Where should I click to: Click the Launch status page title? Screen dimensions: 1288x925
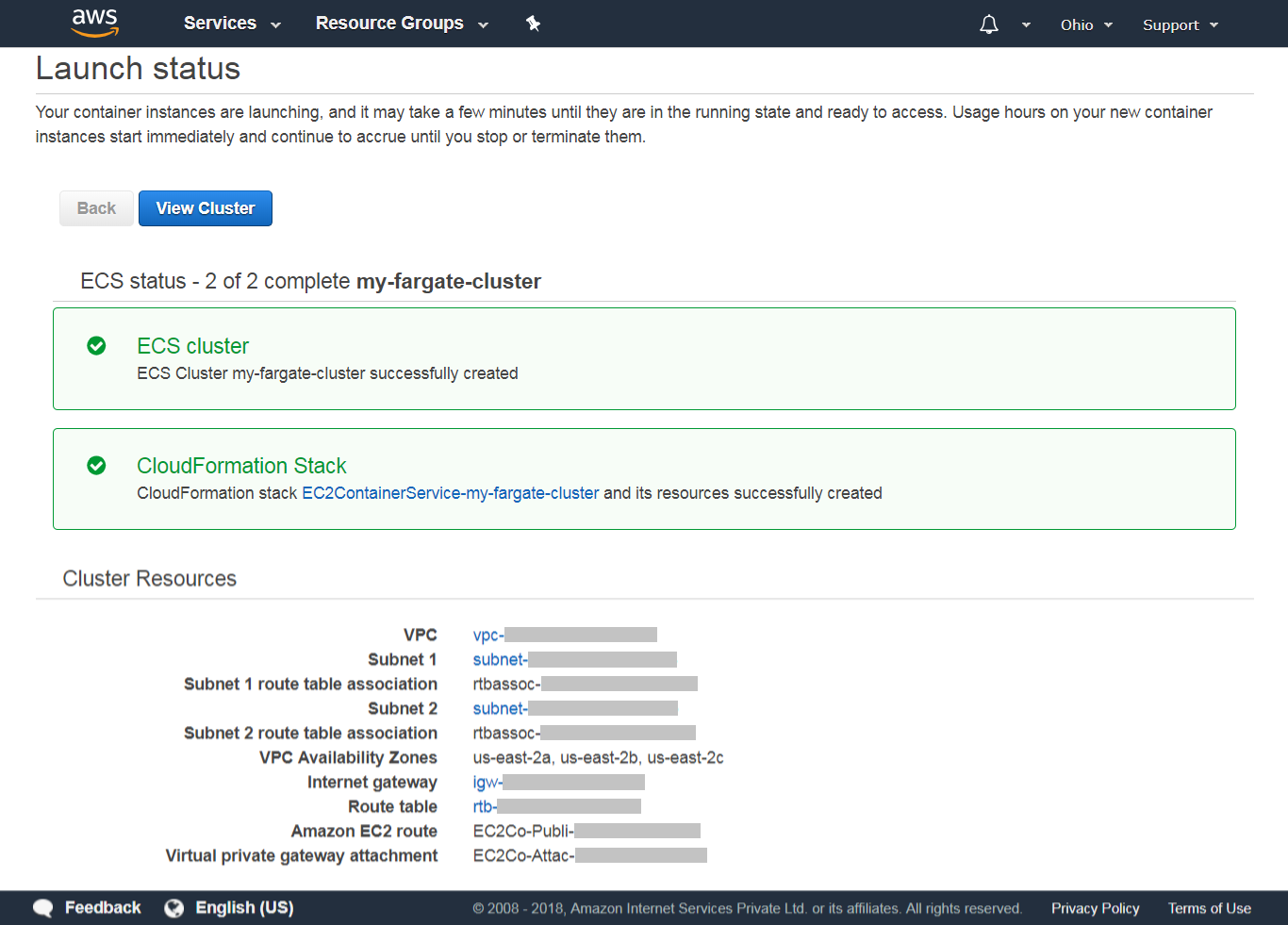tap(138, 69)
